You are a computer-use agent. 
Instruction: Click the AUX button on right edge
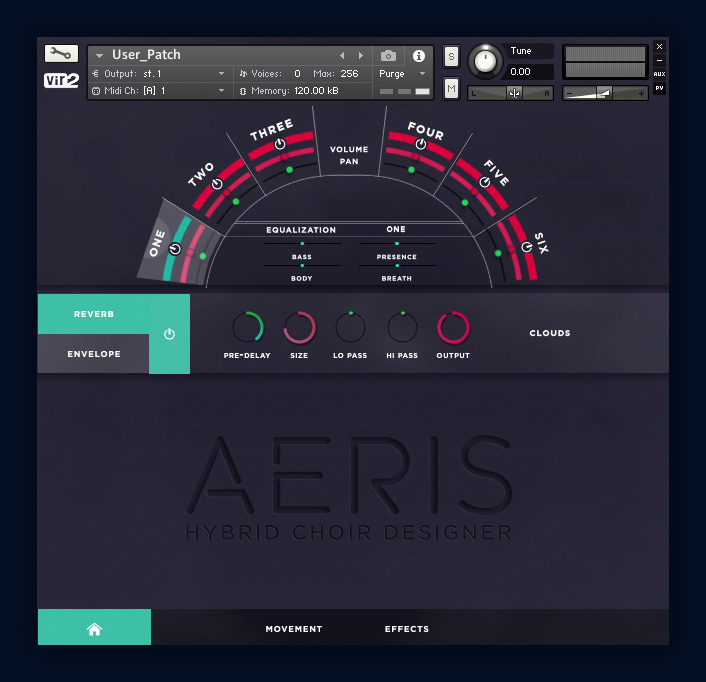(x=659, y=74)
